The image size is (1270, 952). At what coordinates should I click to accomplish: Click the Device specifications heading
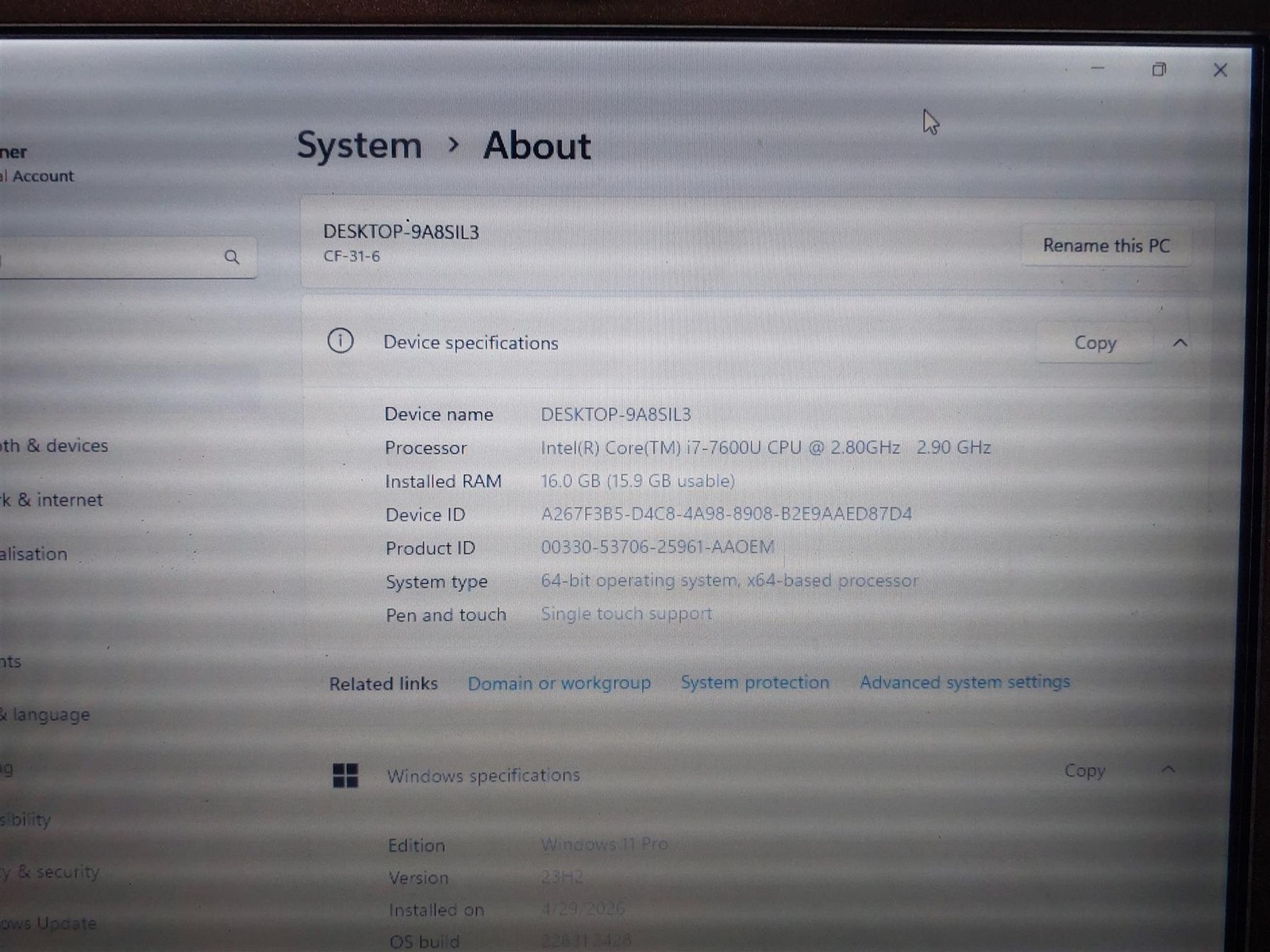(471, 343)
